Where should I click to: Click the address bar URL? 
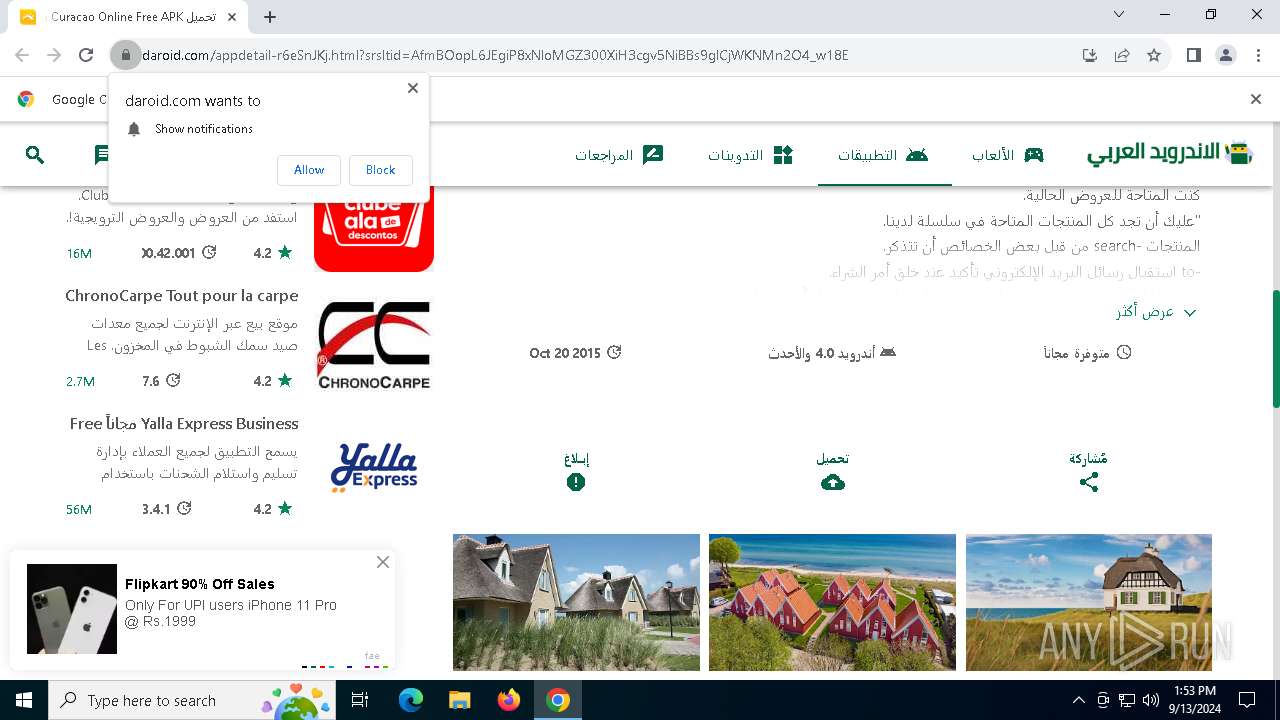[495, 56]
